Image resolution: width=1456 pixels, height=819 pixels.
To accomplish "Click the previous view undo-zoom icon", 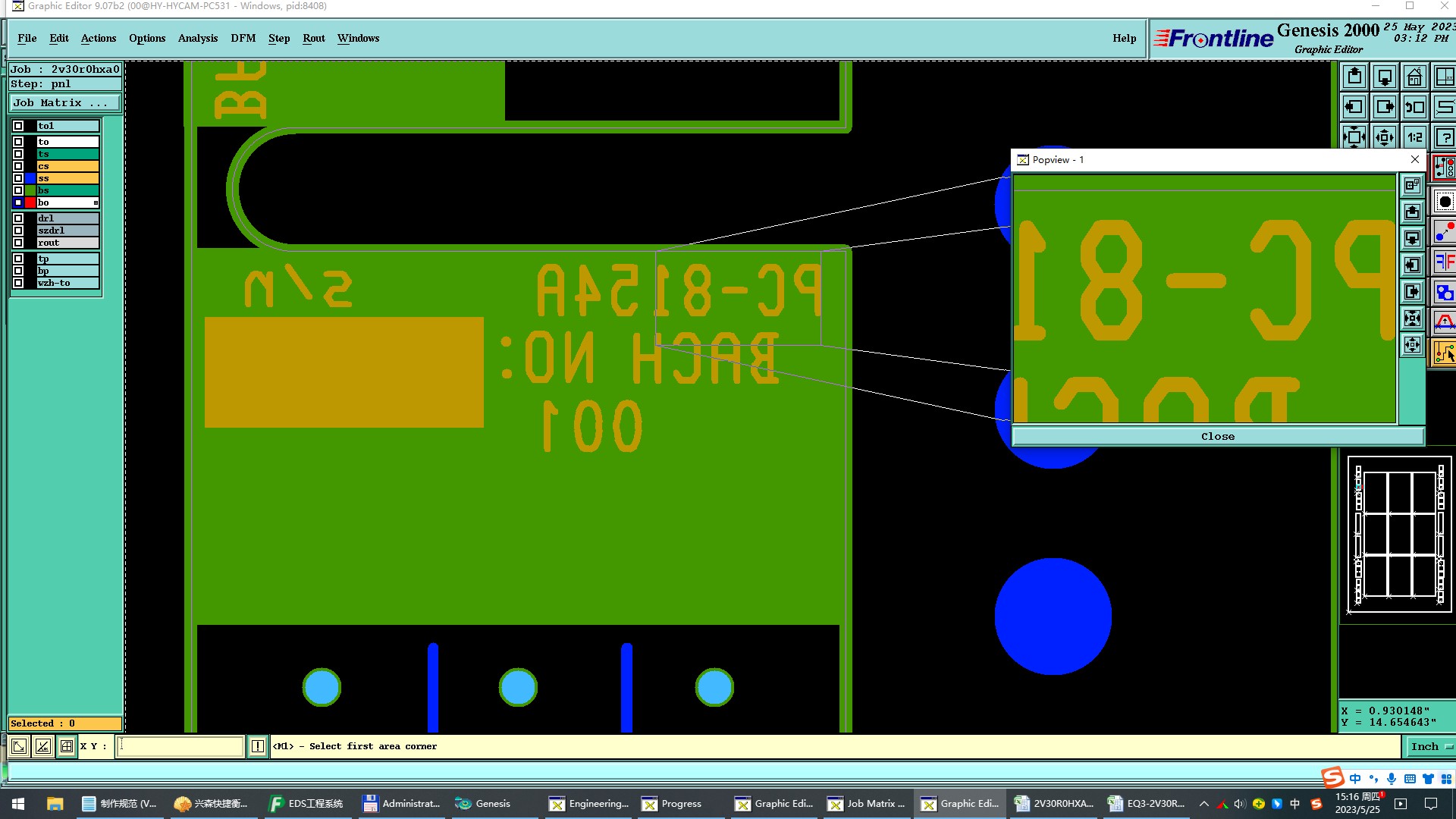I will tap(1414, 107).
